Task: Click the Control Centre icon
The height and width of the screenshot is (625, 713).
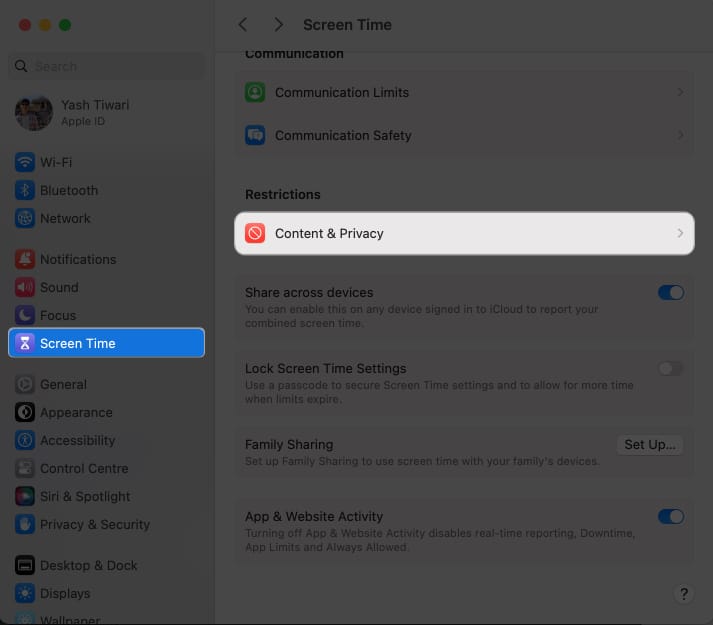Action: point(25,468)
